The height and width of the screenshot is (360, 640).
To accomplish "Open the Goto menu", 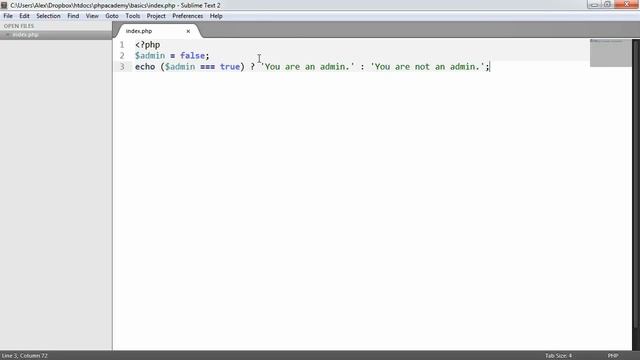I will [x=112, y=16].
